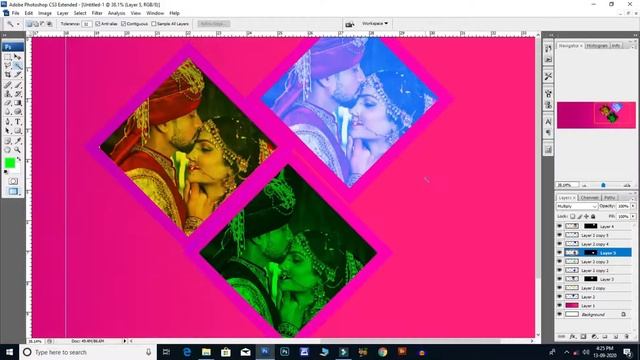This screenshot has width=640, height=360.
Task: Toggle lock transparent pixels
Action: point(572,216)
